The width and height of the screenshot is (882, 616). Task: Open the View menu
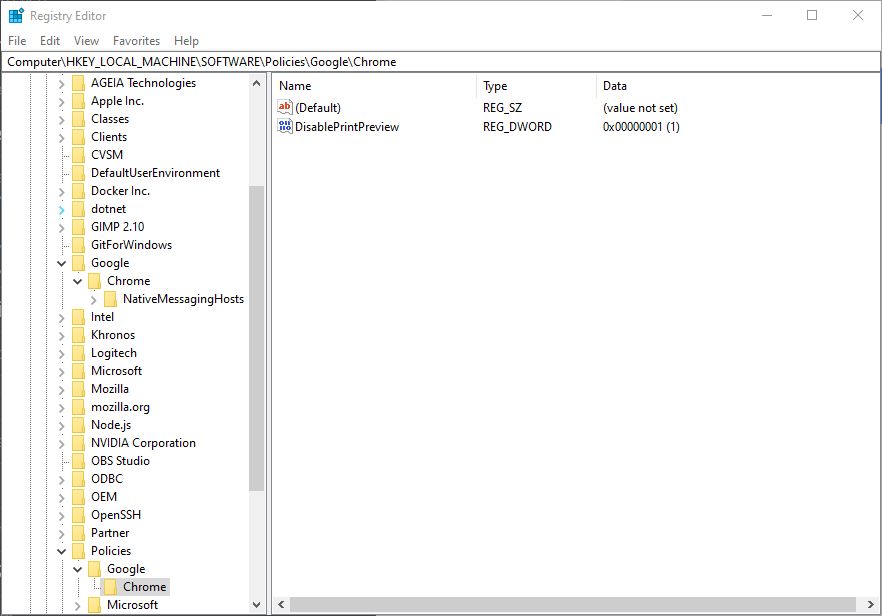click(87, 41)
